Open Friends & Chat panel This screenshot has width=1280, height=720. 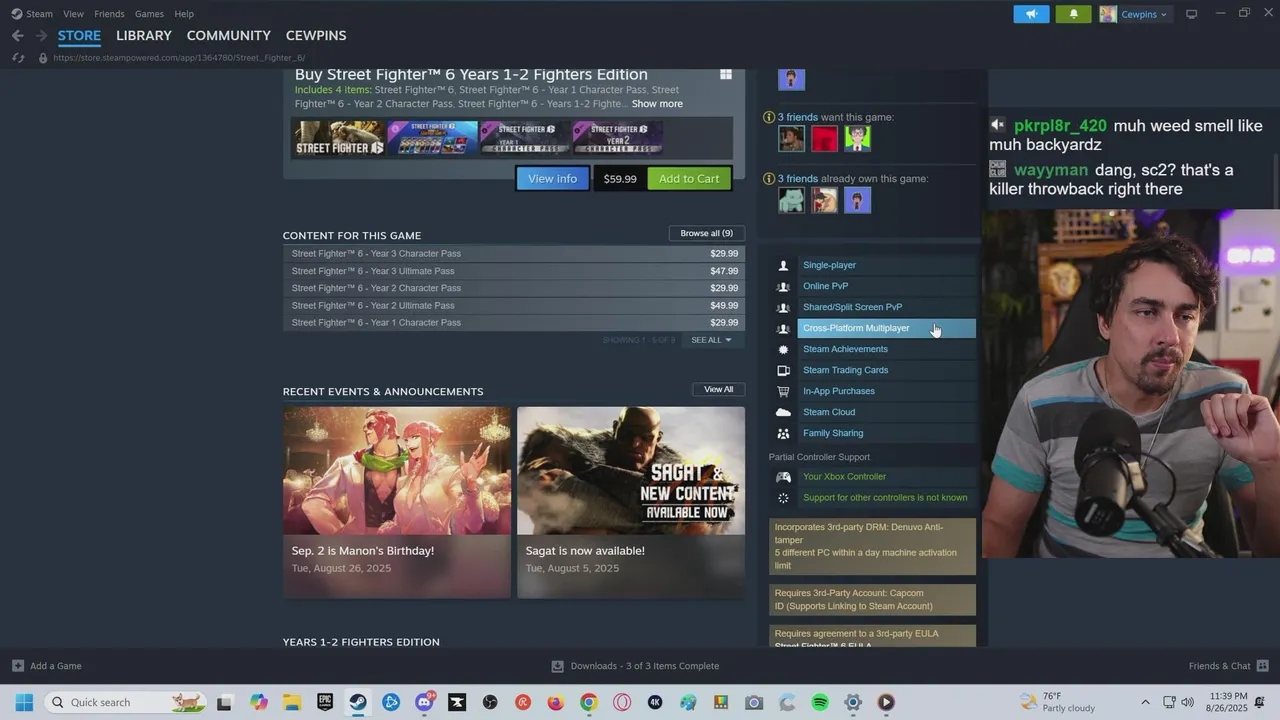tap(1228, 666)
